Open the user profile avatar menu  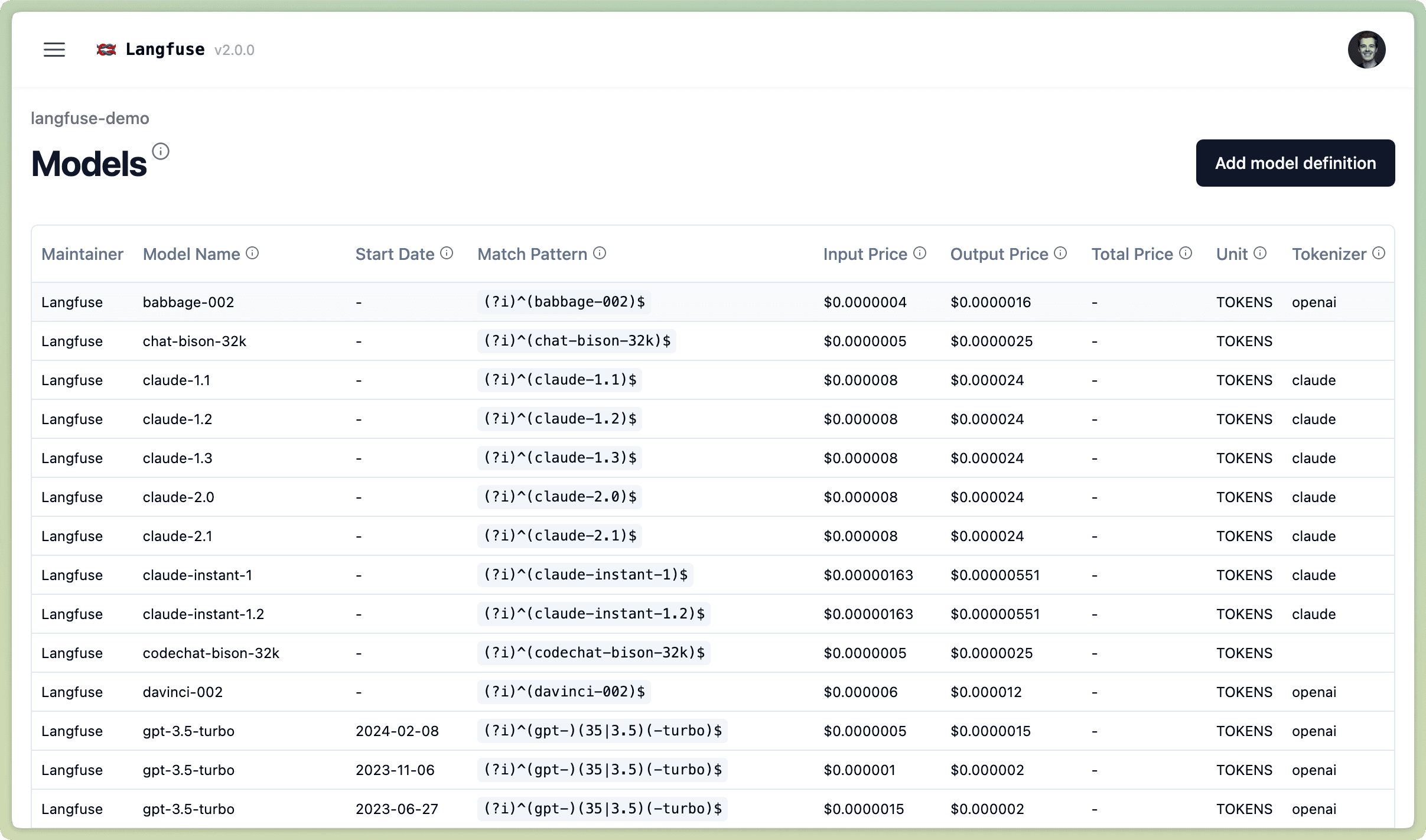(1367, 50)
